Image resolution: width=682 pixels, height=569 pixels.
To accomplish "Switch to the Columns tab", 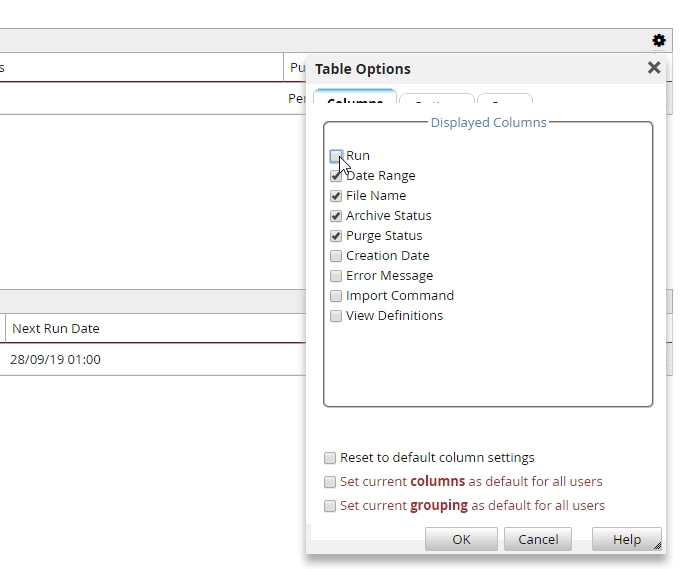I will pos(355,101).
